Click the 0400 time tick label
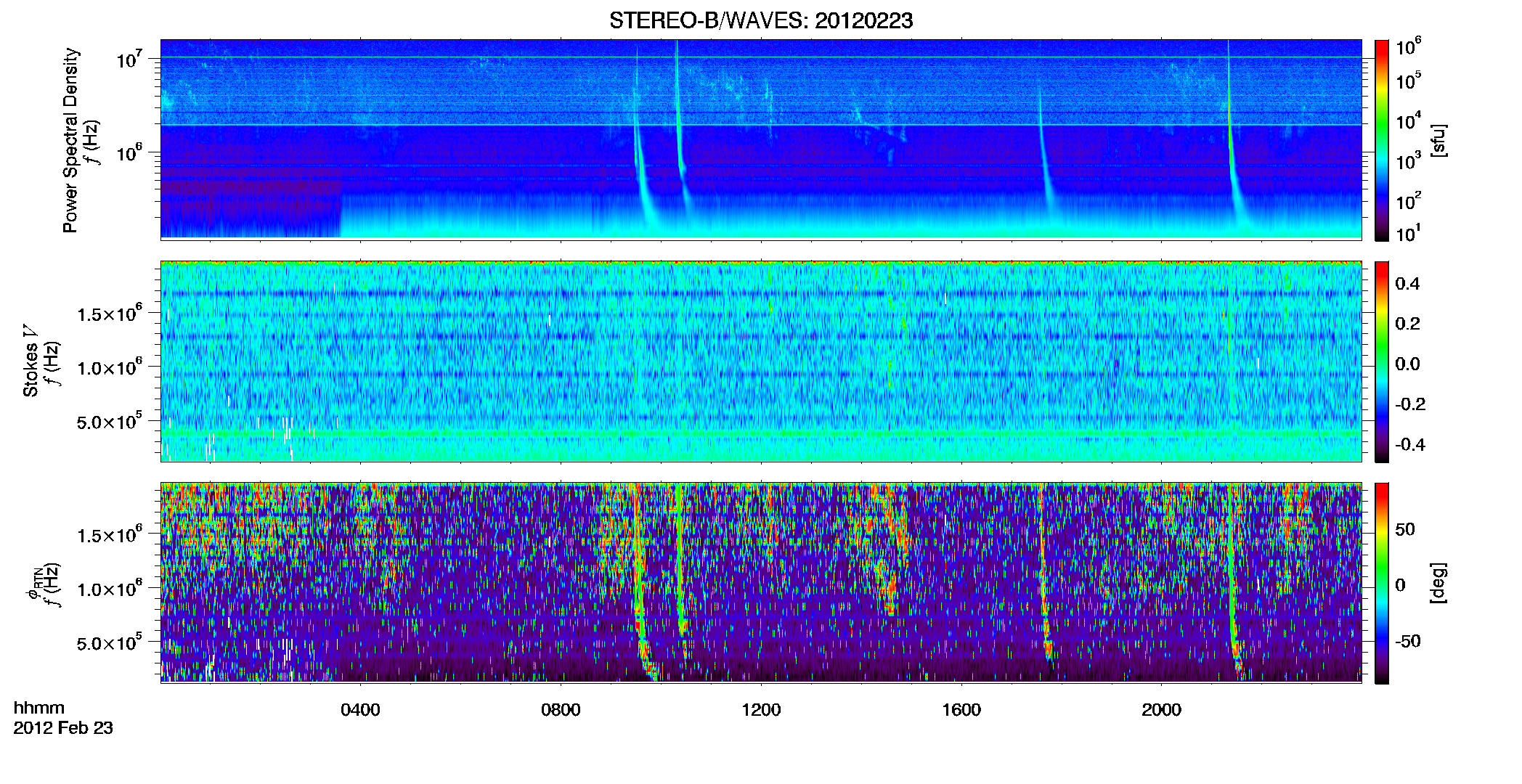Image resolution: width=1522 pixels, height=784 pixels. click(360, 710)
